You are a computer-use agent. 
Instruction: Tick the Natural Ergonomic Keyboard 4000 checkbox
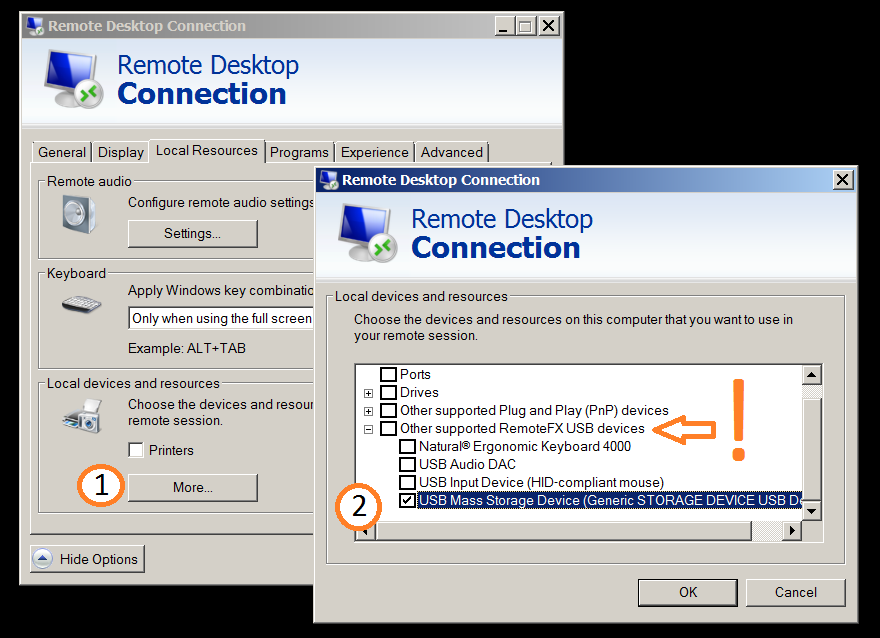[x=407, y=446]
